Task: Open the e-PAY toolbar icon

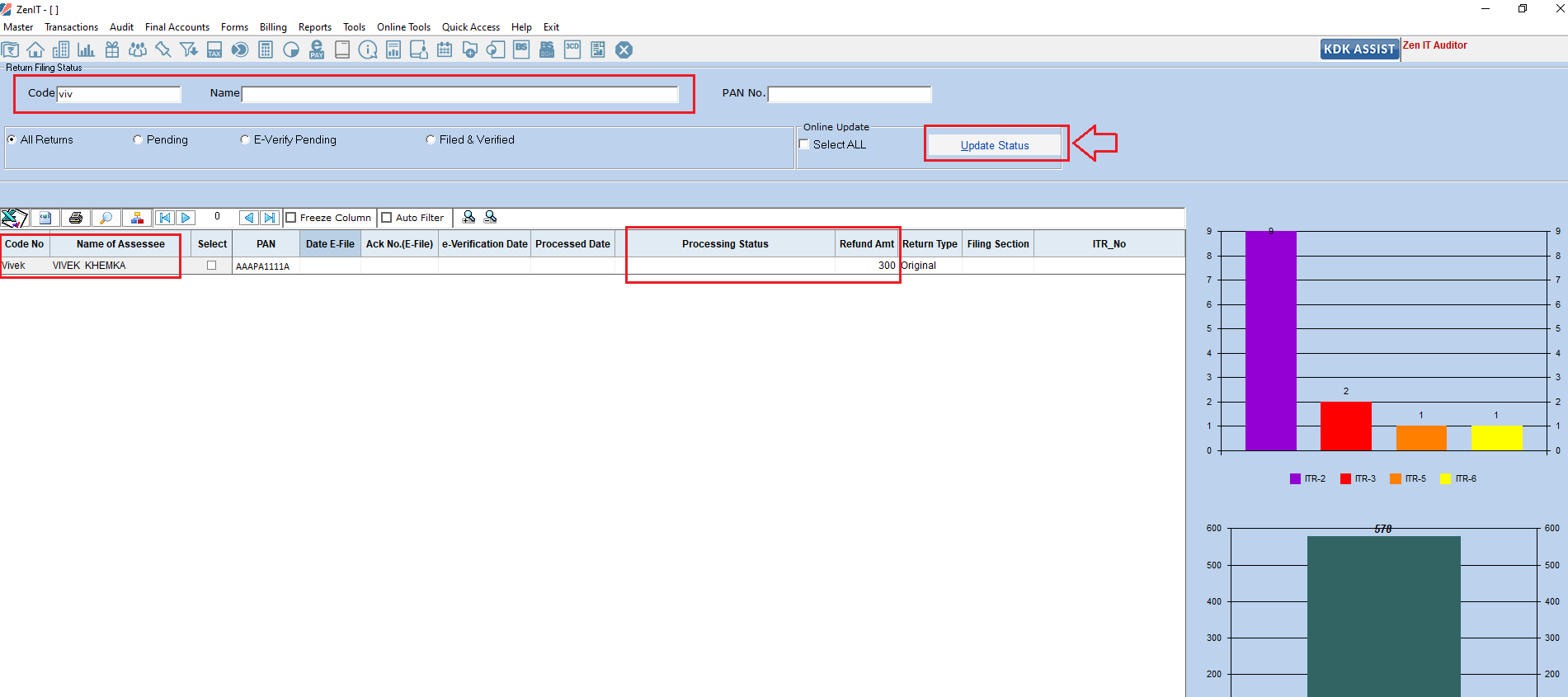Action: 317,50
